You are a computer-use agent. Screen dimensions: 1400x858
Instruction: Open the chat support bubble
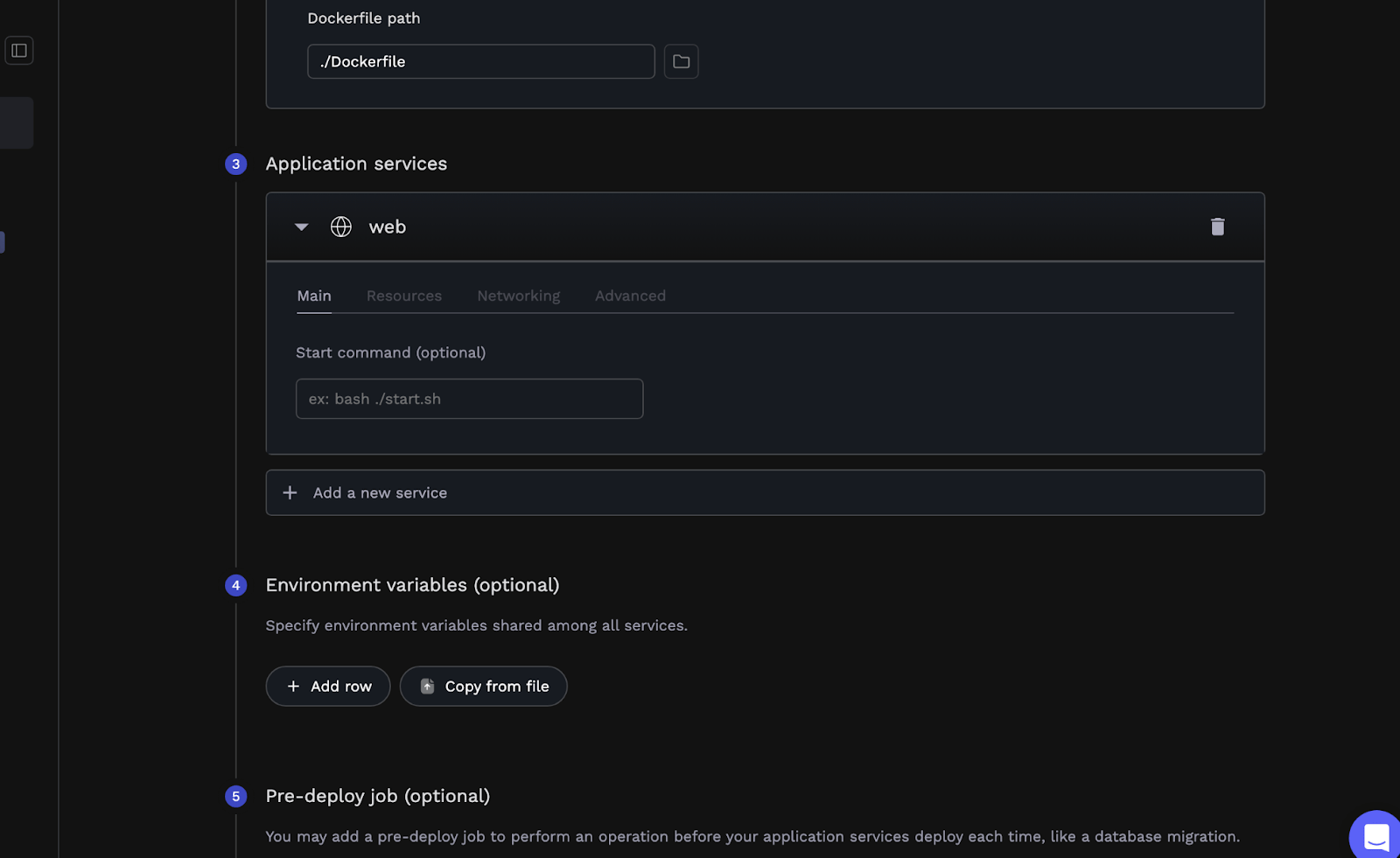point(1375,835)
